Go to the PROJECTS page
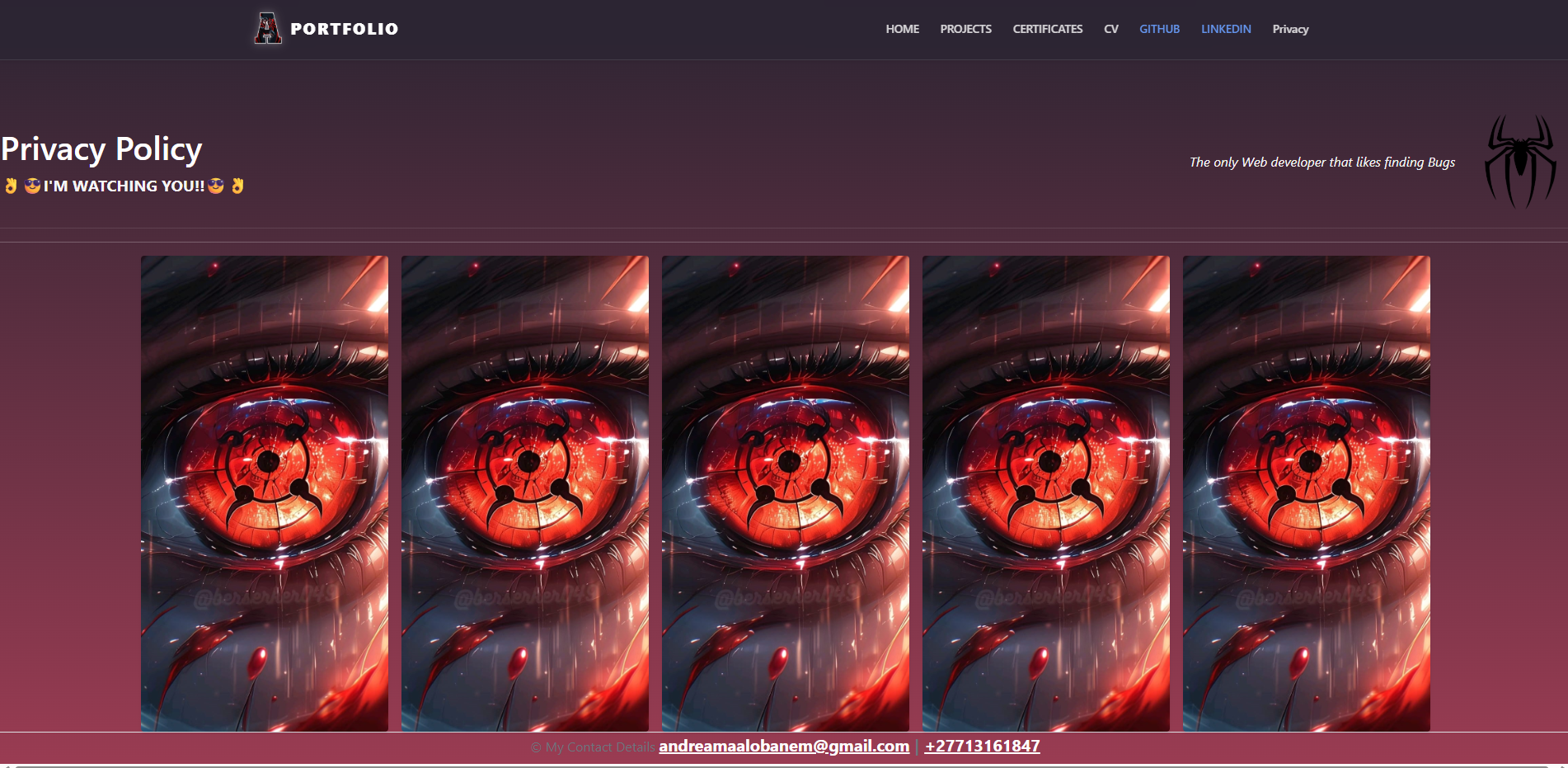Image resolution: width=1568 pixels, height=768 pixels. pyautogui.click(x=965, y=29)
